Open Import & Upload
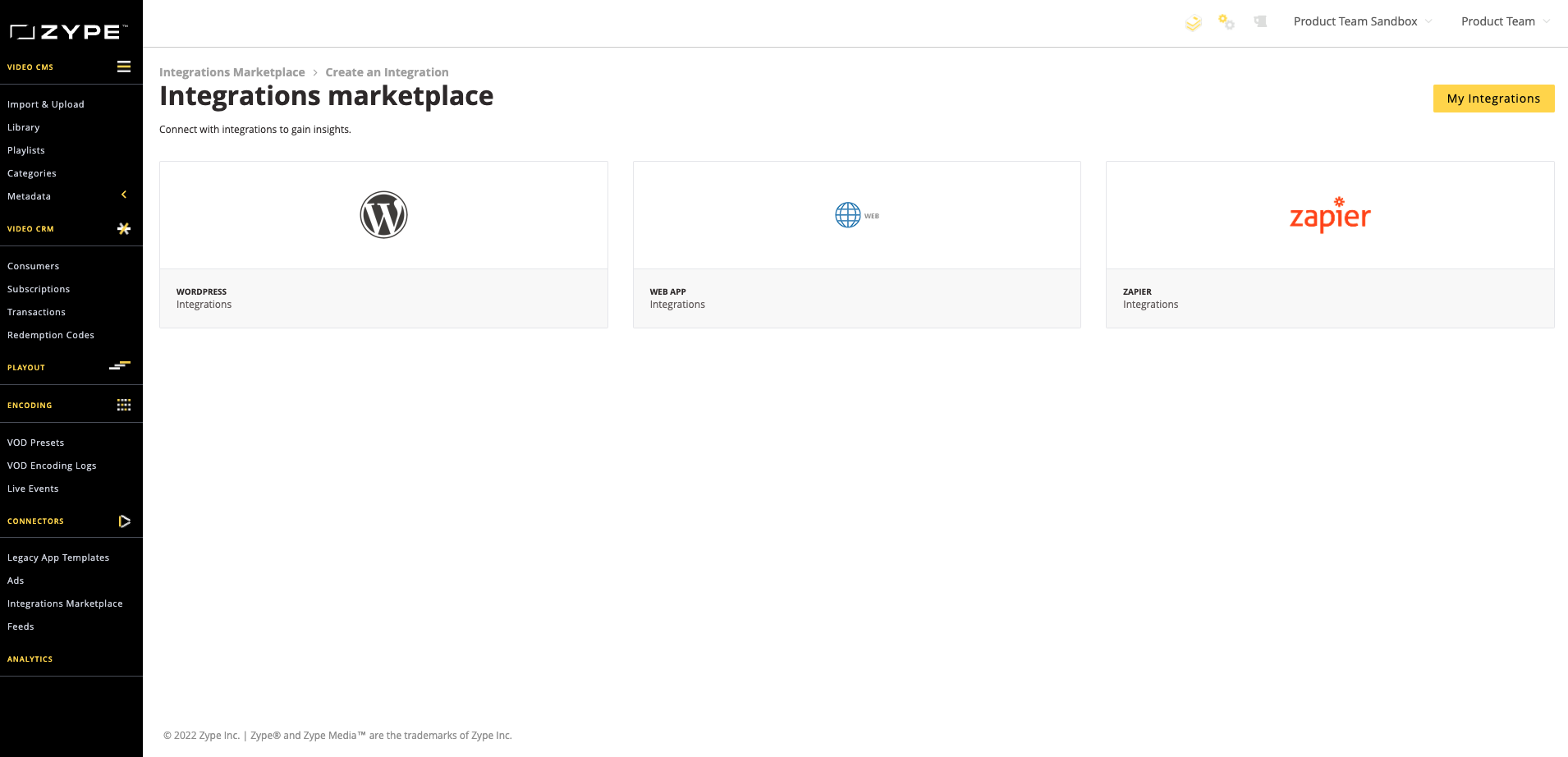 [x=46, y=104]
